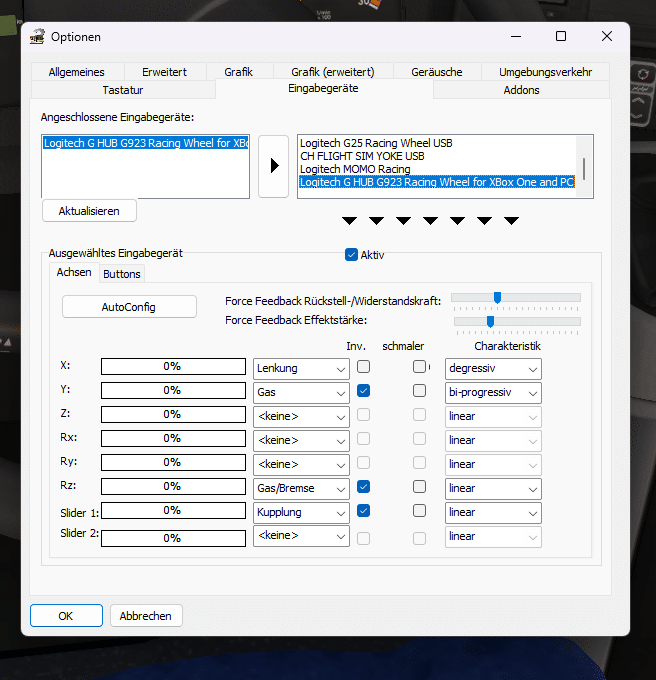Click the first black triangle marker
656x680 pixels.
pyautogui.click(x=349, y=220)
